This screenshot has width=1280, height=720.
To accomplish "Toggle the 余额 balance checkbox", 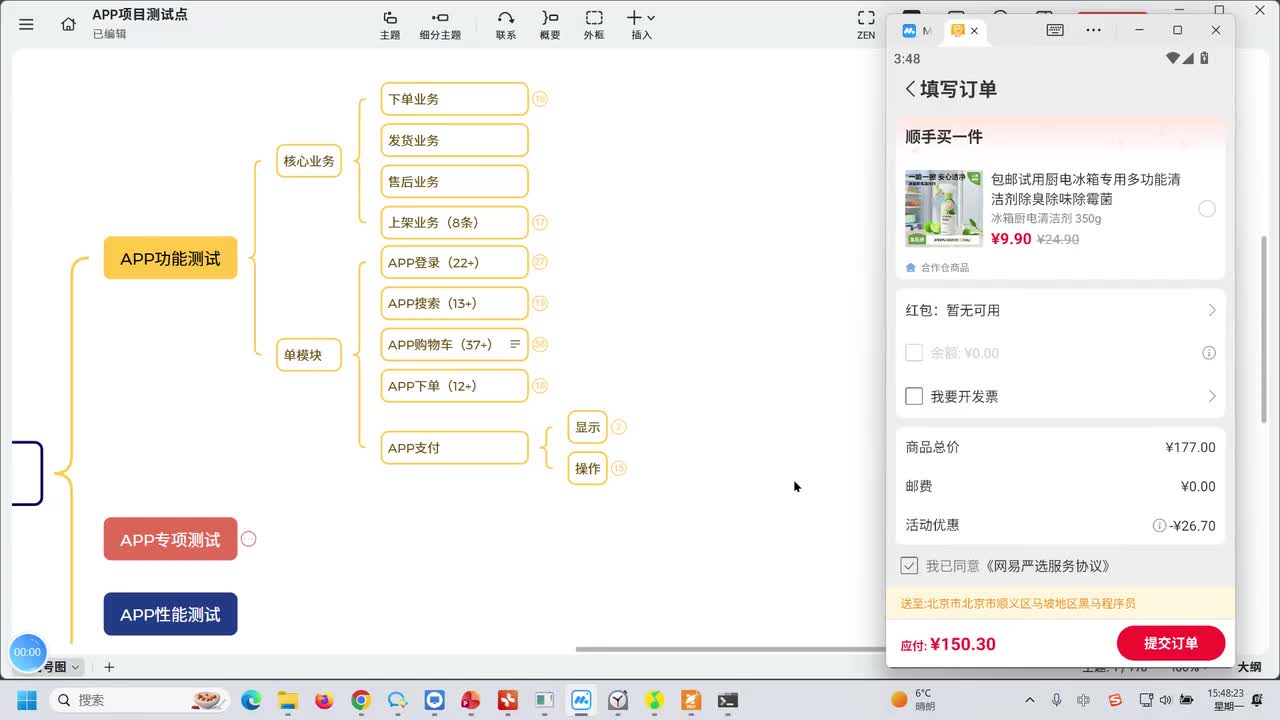I will click(x=914, y=353).
